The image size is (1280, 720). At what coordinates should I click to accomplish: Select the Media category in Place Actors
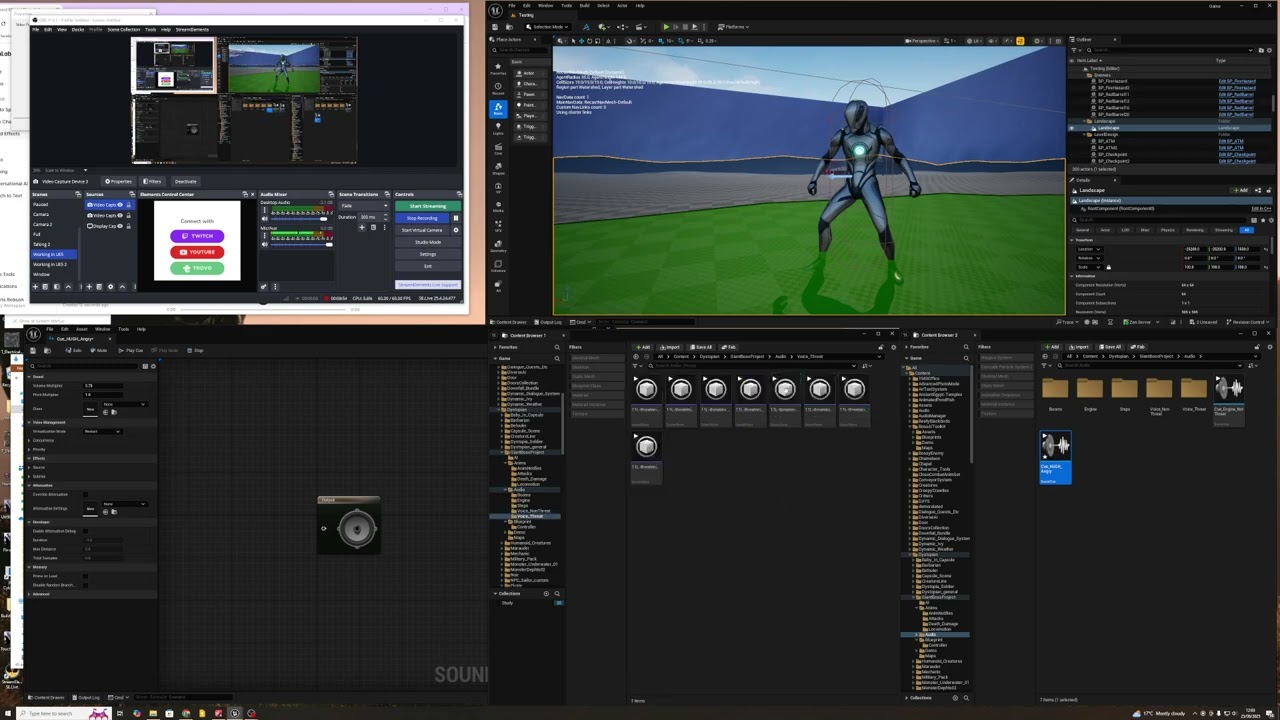click(498, 208)
